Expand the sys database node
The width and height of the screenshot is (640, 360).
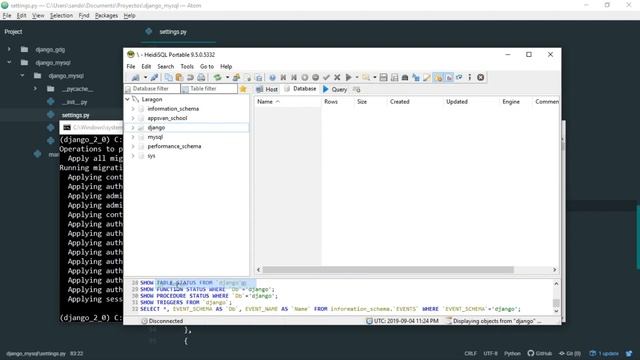(x=133, y=156)
